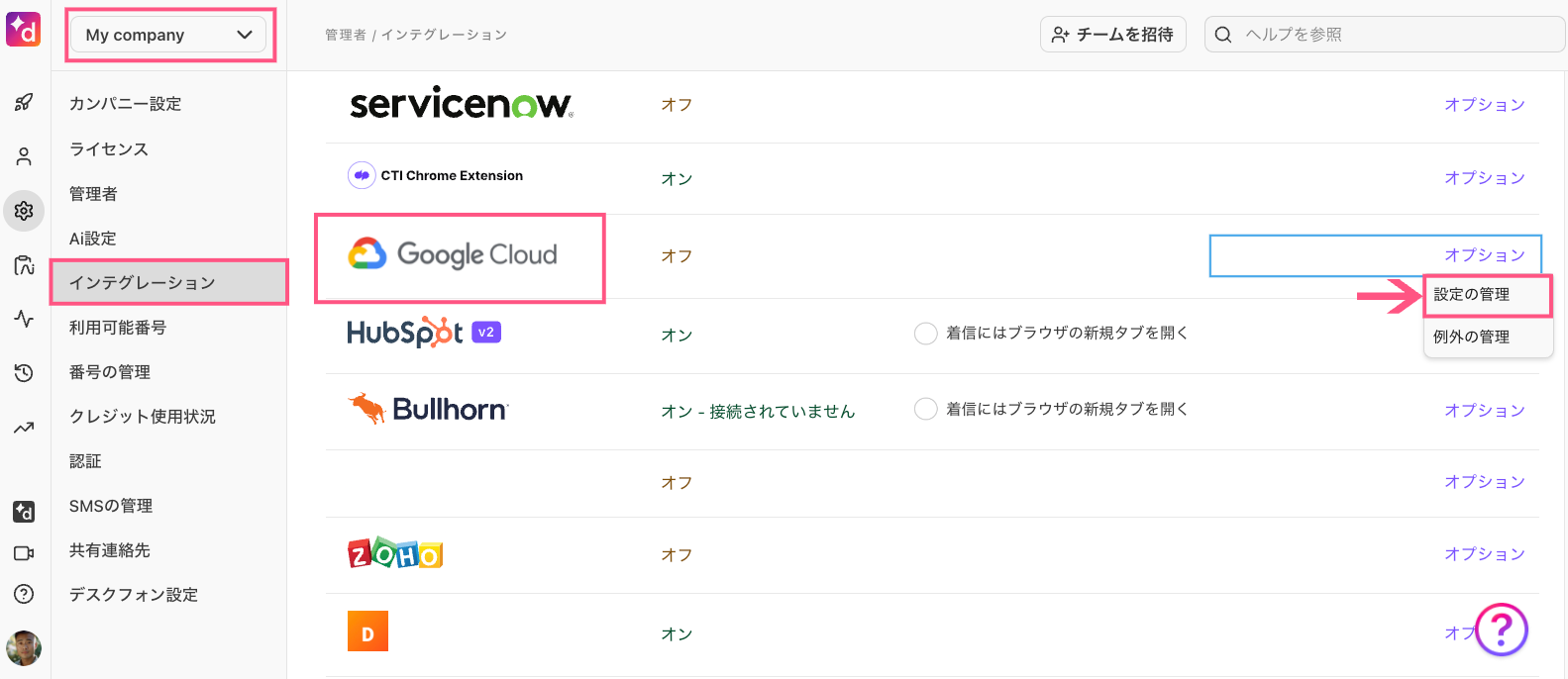Open the Dialpad AI sparkle icon
This screenshot has width=1568, height=679.
[x=24, y=512]
